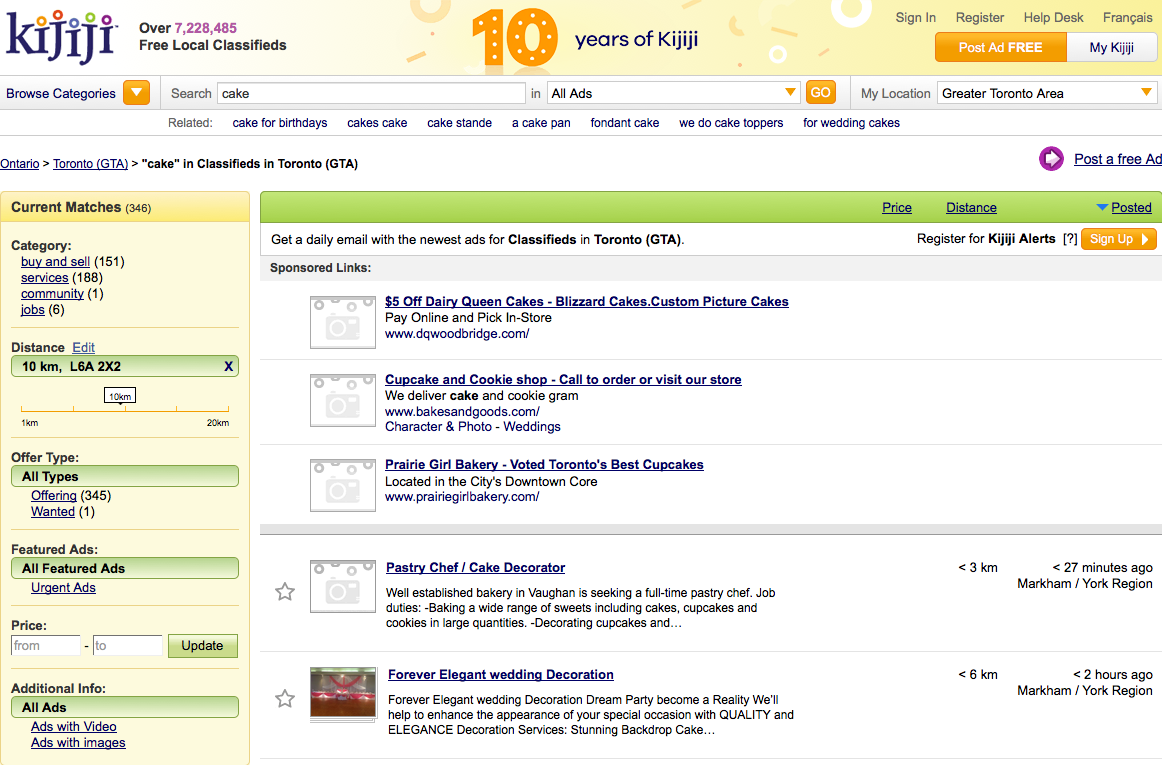1162x765 pixels.
Task: Select related search cakes cake
Action: (376, 123)
